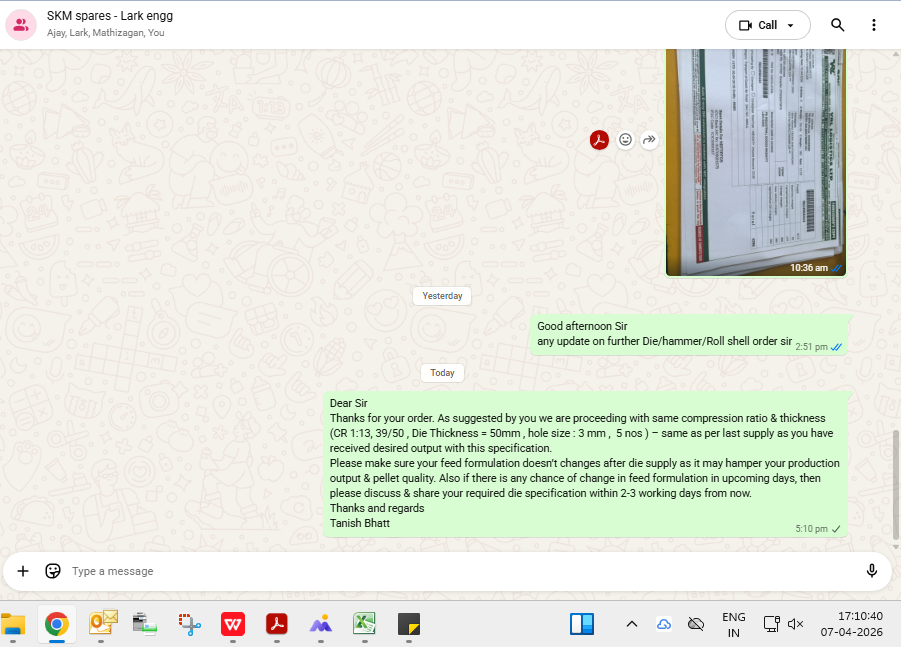Search messages with the magnifier icon
This screenshot has height=647, width=901.
[x=838, y=25]
